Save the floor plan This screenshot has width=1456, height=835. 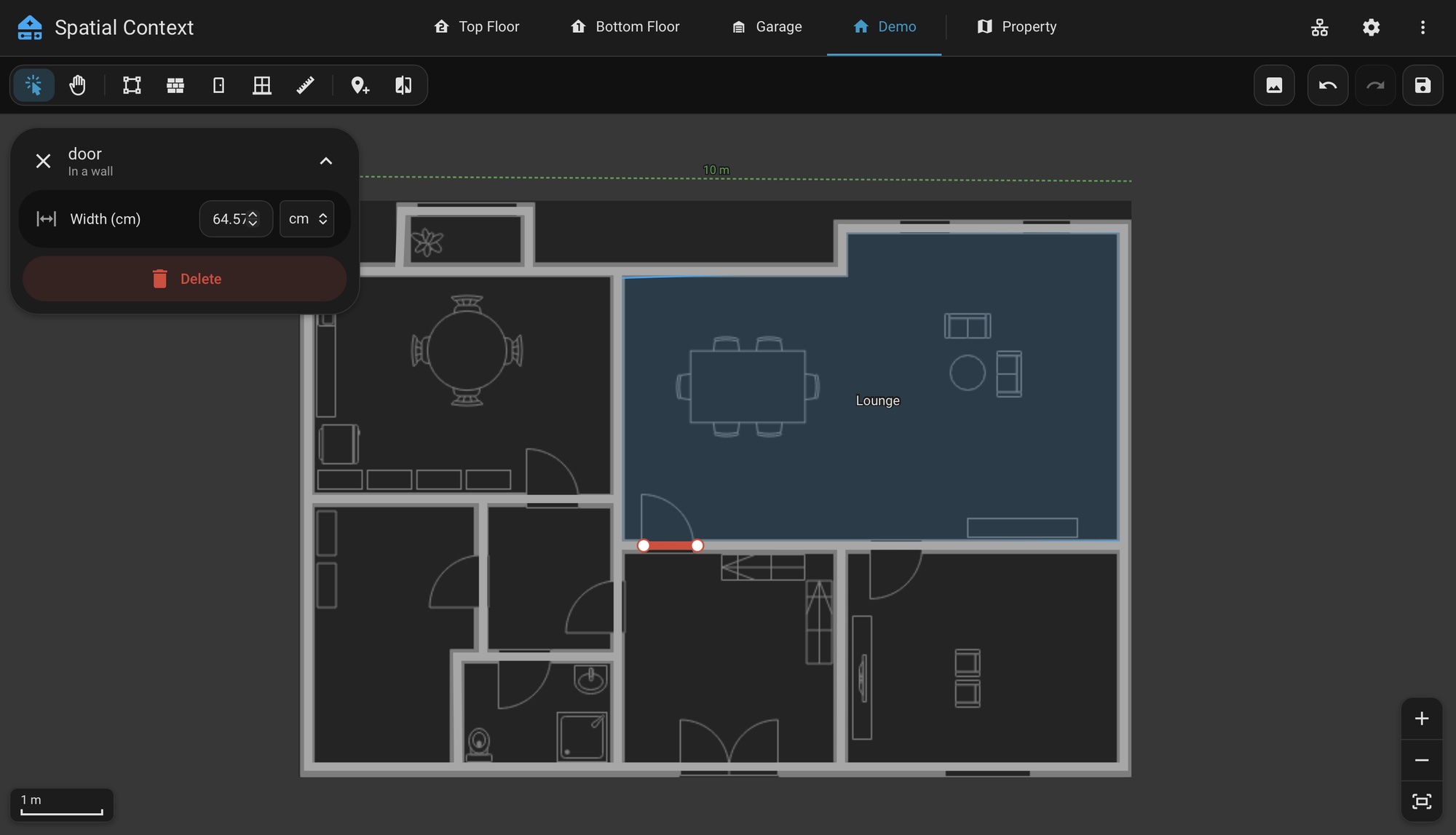[x=1423, y=85]
